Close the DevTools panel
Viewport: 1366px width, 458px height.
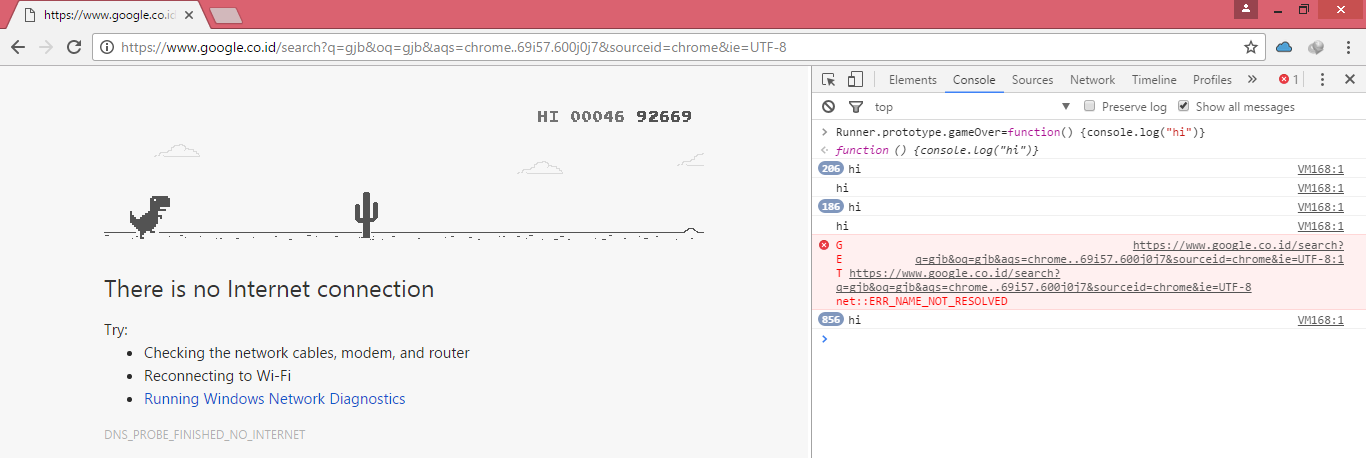point(1349,80)
